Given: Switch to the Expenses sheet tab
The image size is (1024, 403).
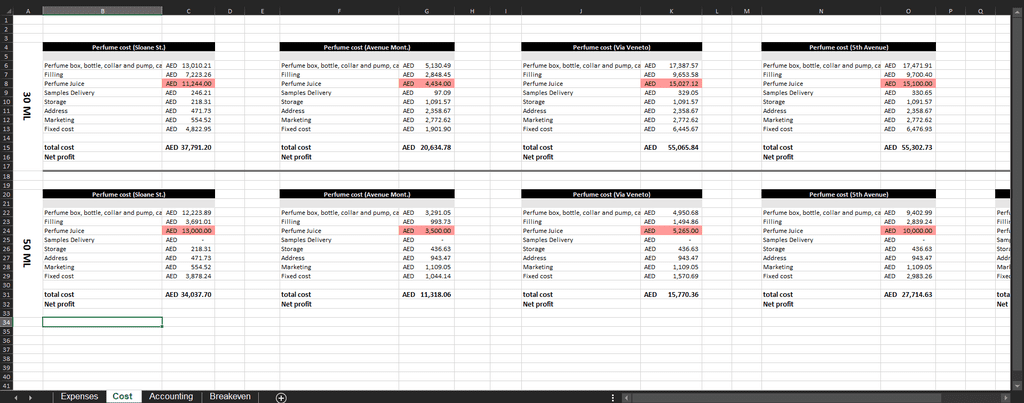Looking at the screenshot, I should pos(79,396).
